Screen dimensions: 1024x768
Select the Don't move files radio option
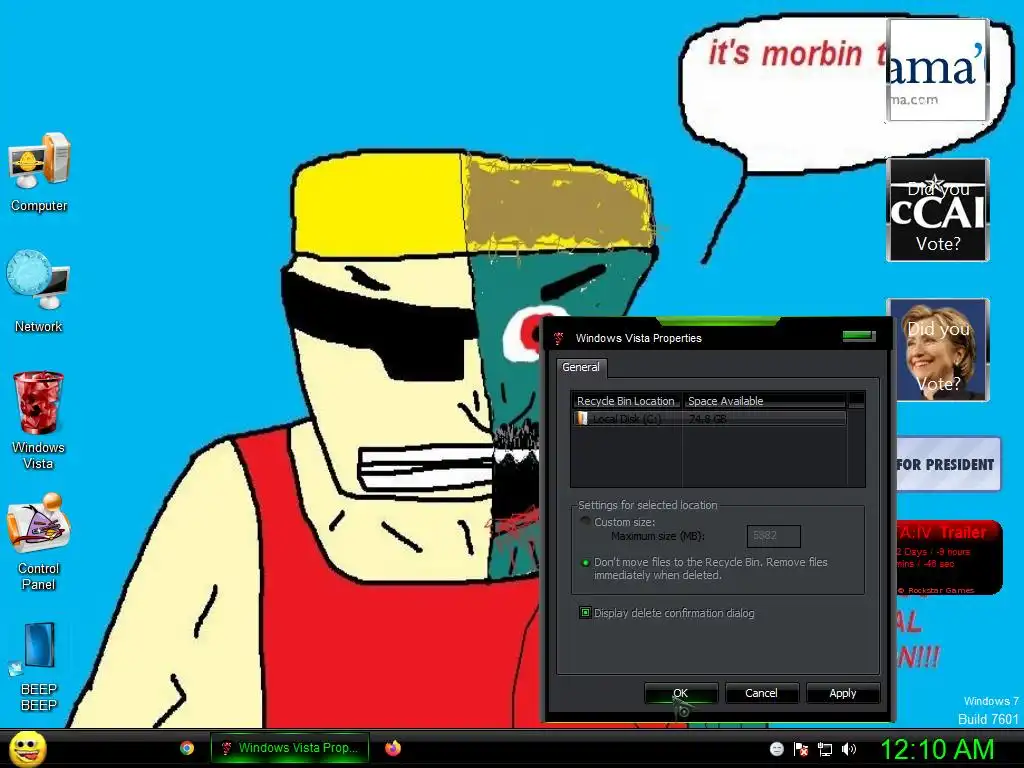[x=585, y=562]
